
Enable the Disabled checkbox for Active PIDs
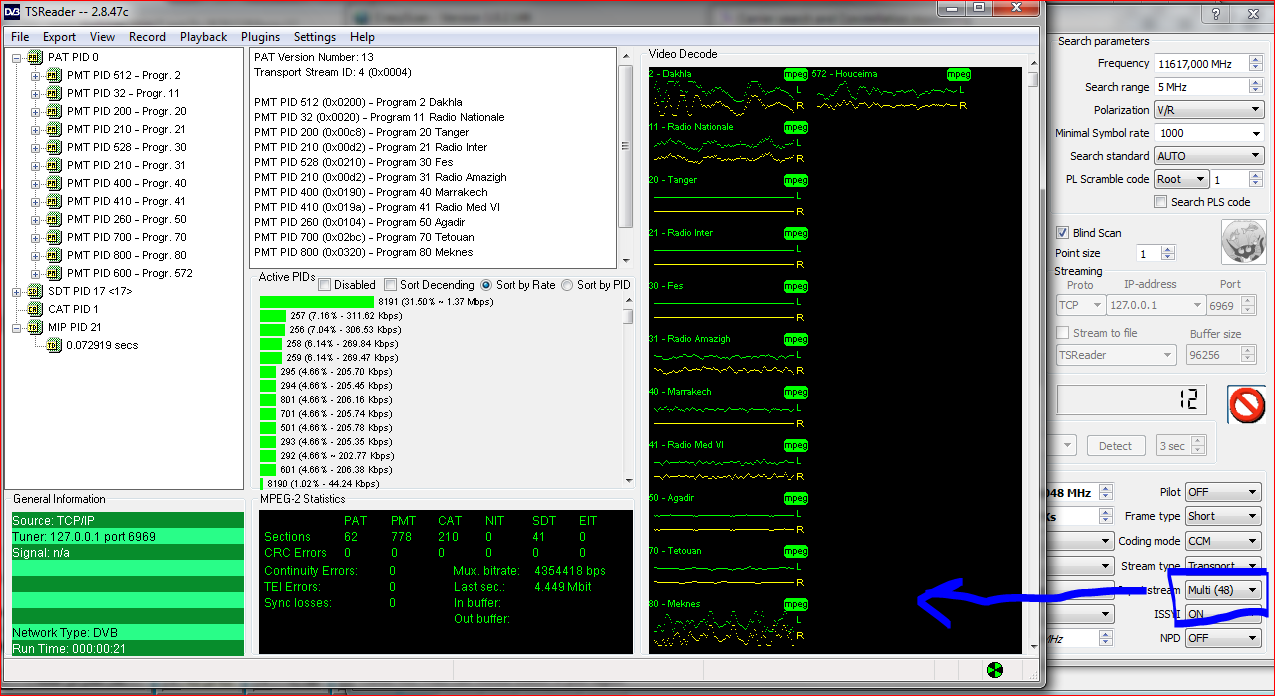325,285
